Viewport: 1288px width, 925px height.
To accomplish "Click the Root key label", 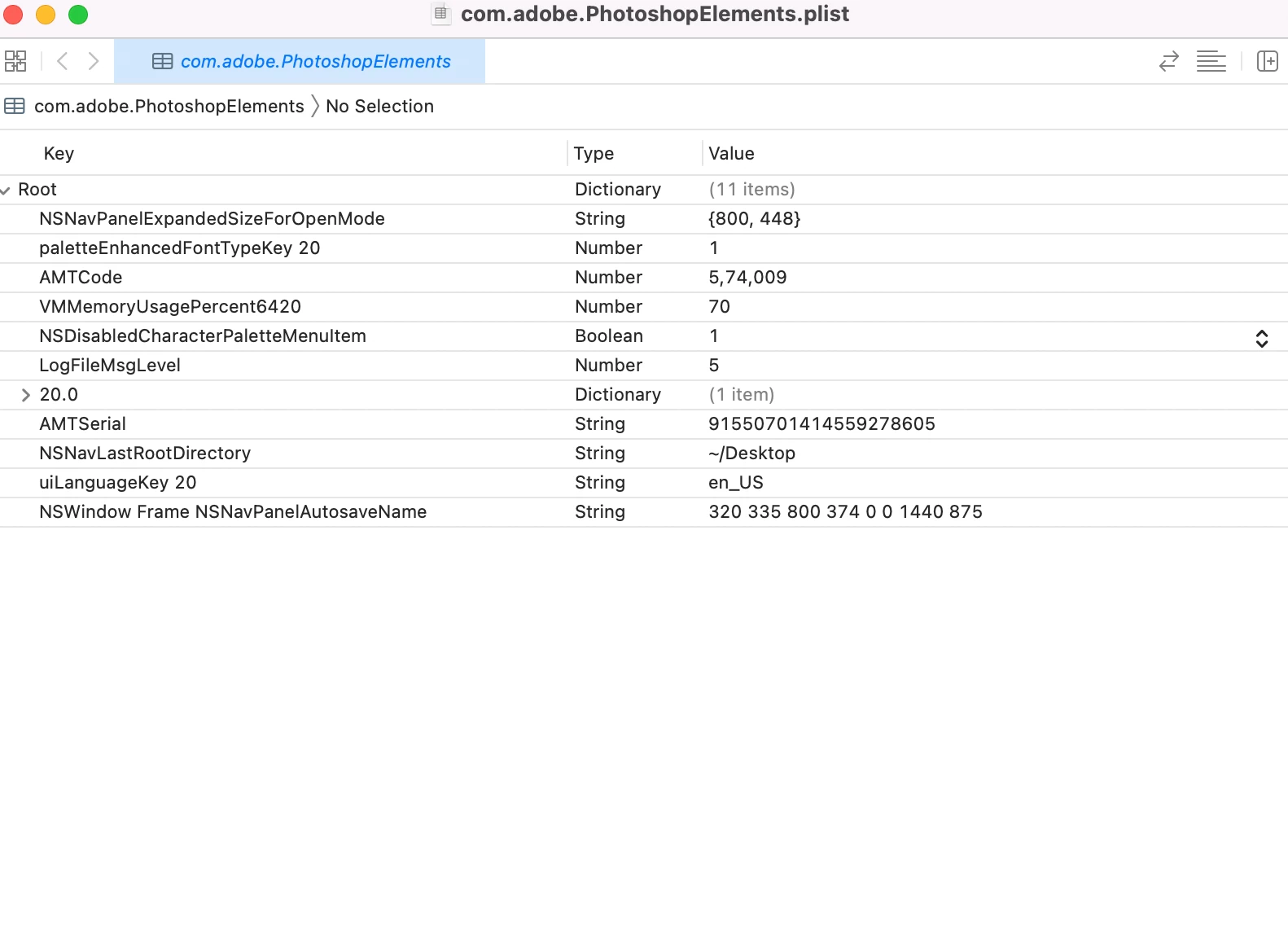I will coord(37,189).
